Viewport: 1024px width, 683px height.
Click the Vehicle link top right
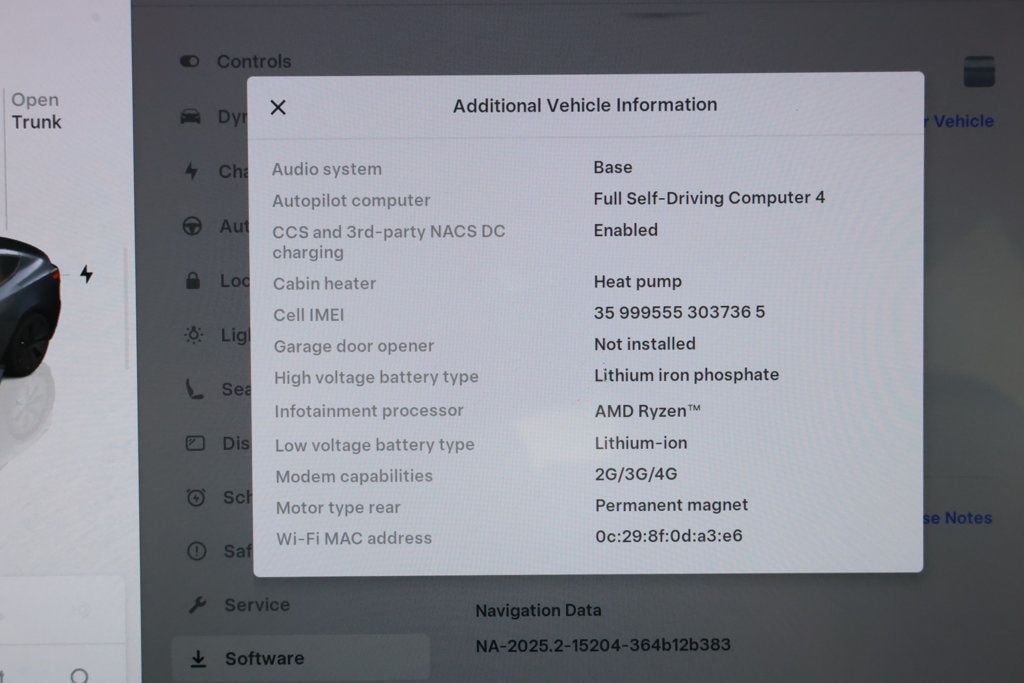(x=958, y=121)
